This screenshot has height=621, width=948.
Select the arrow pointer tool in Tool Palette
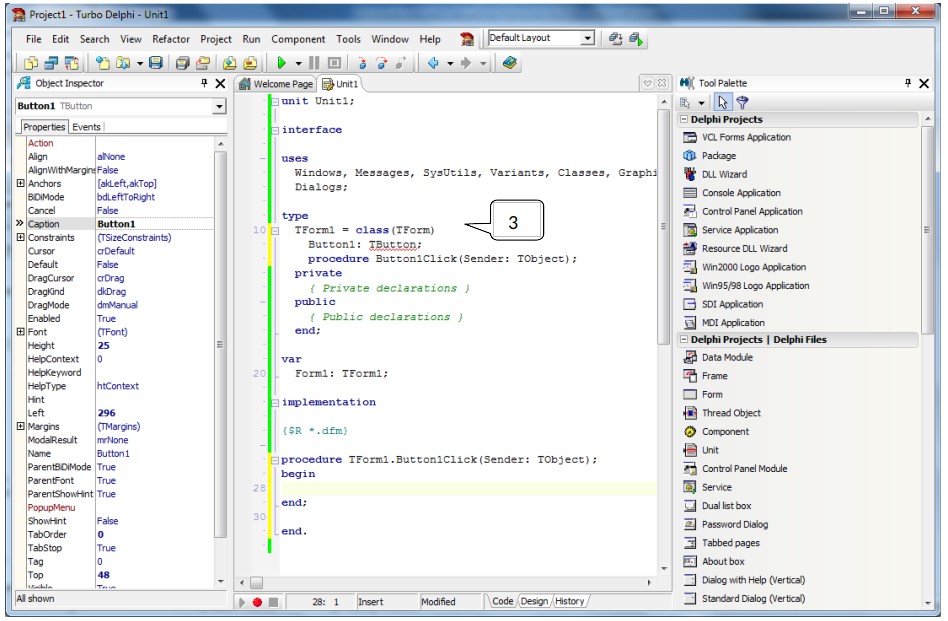(x=723, y=102)
